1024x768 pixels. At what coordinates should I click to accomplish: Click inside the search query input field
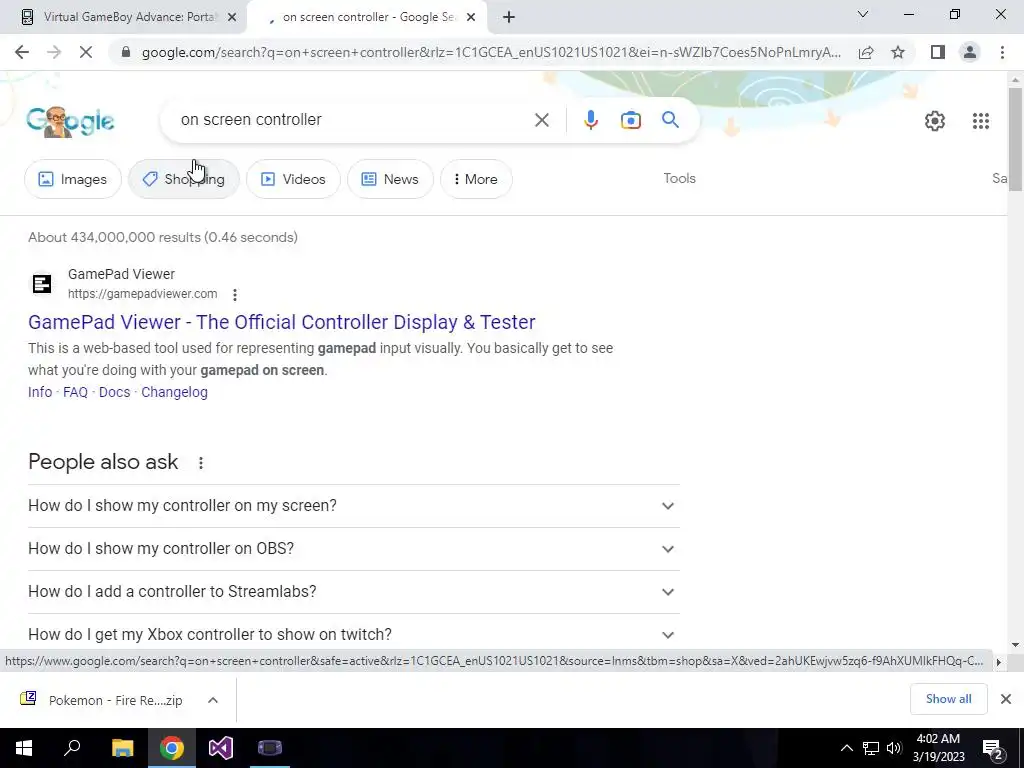353,120
